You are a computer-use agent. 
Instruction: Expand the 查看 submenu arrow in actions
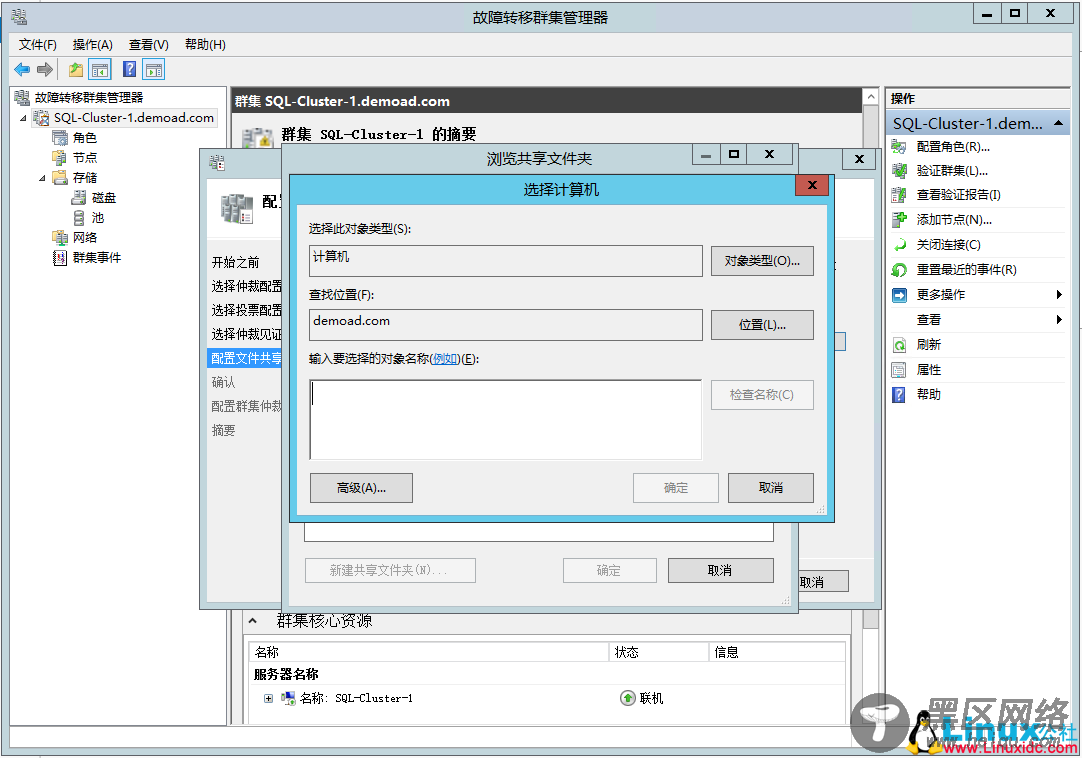(x=1059, y=320)
